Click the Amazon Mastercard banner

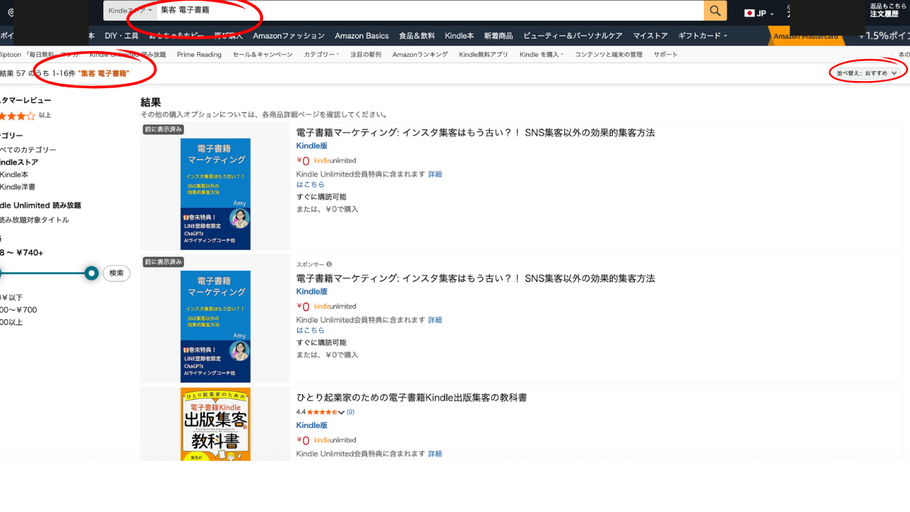(x=806, y=36)
